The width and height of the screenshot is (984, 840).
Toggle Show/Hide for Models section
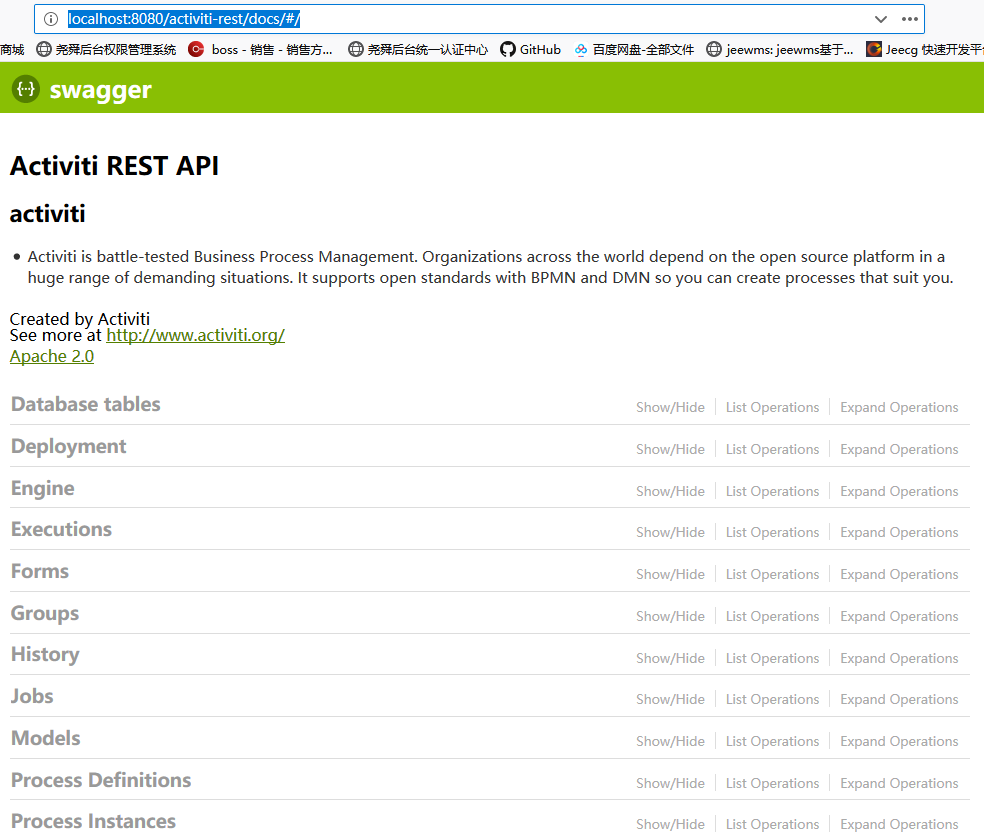point(670,740)
